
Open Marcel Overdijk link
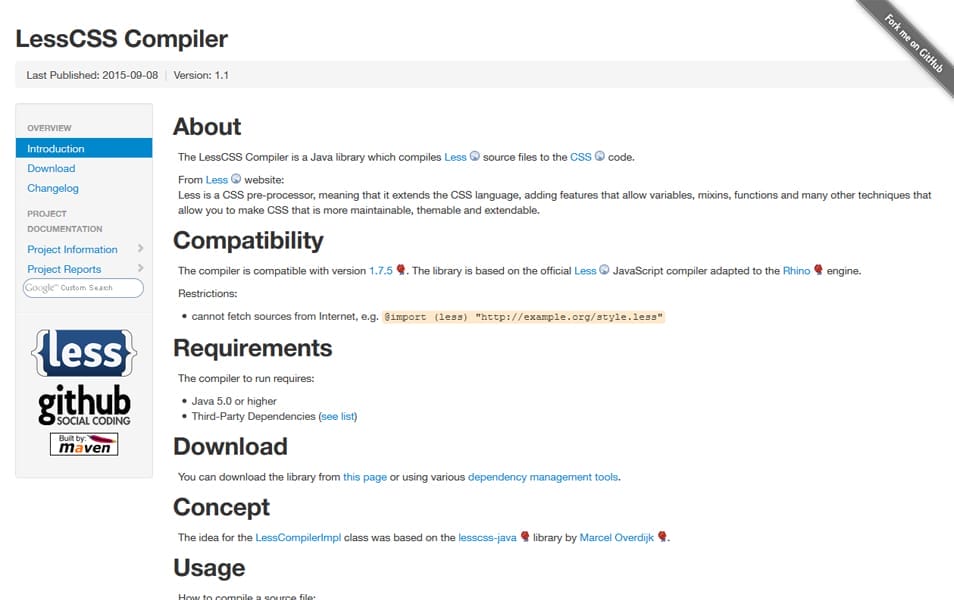[616, 537]
